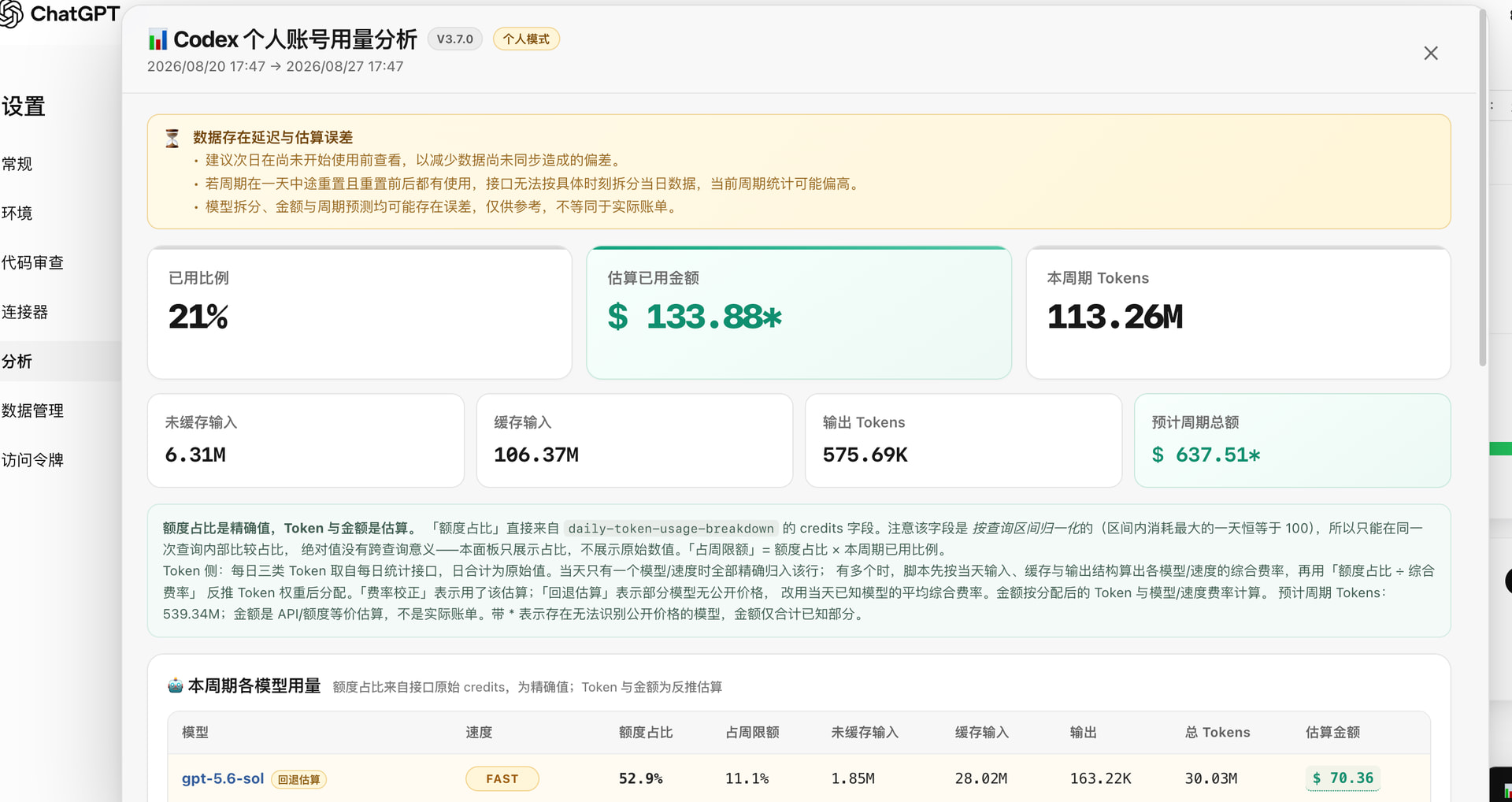
Task: Click the 1.85M uncached input value
Action: pos(853,778)
